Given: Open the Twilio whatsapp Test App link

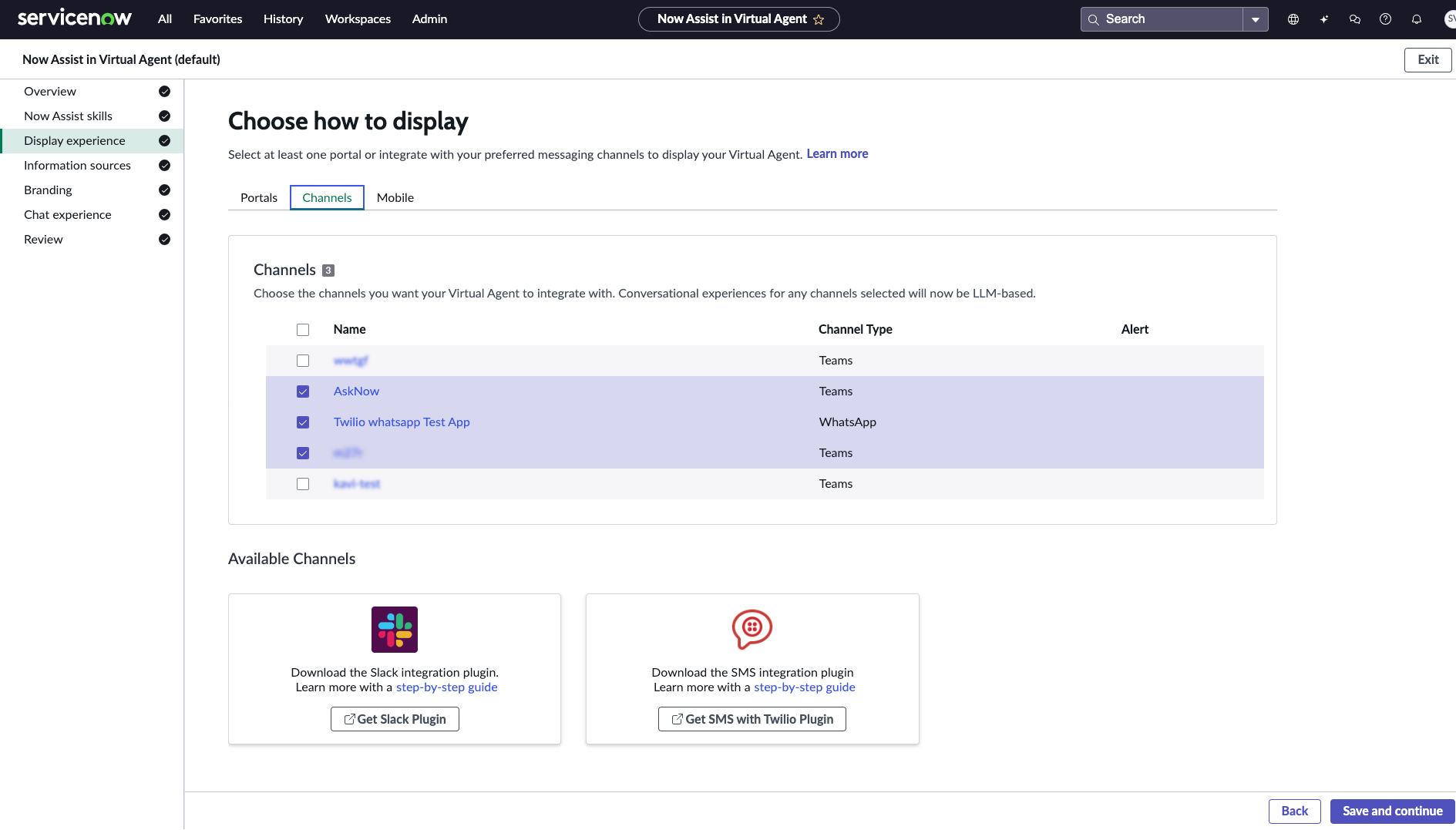Looking at the screenshot, I should coord(402,422).
